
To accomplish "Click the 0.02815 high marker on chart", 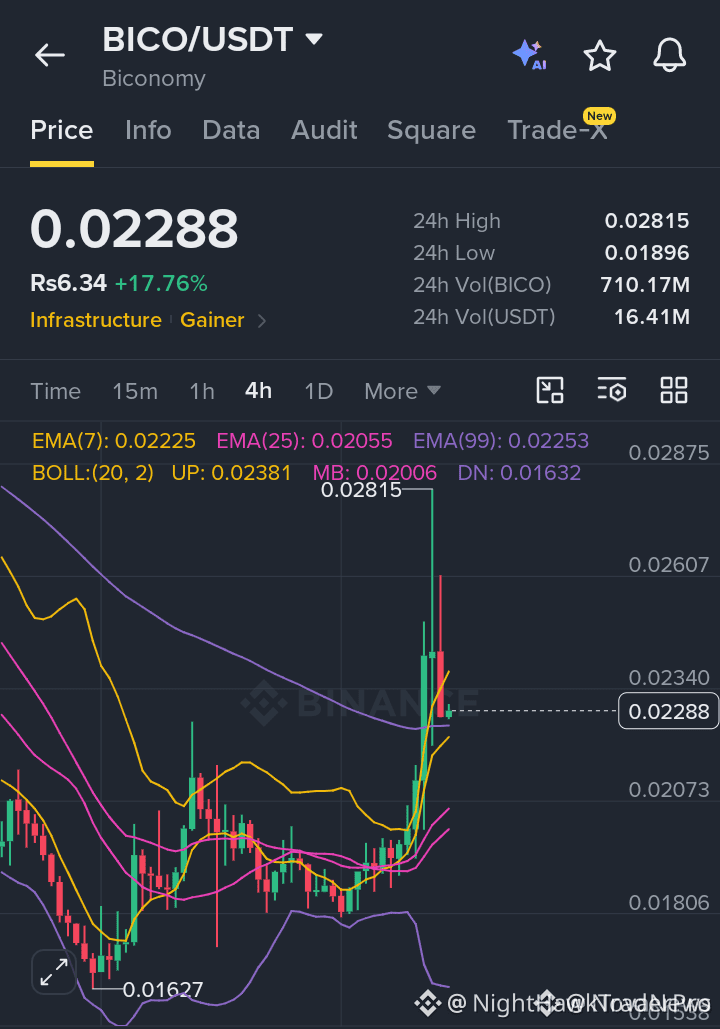I will 361,490.
